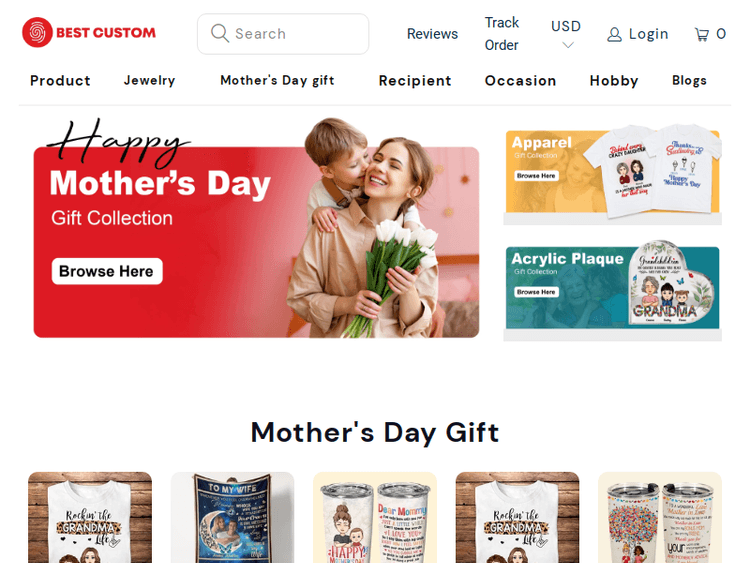Click Browse Here on Mother's Day banner

[107, 271]
